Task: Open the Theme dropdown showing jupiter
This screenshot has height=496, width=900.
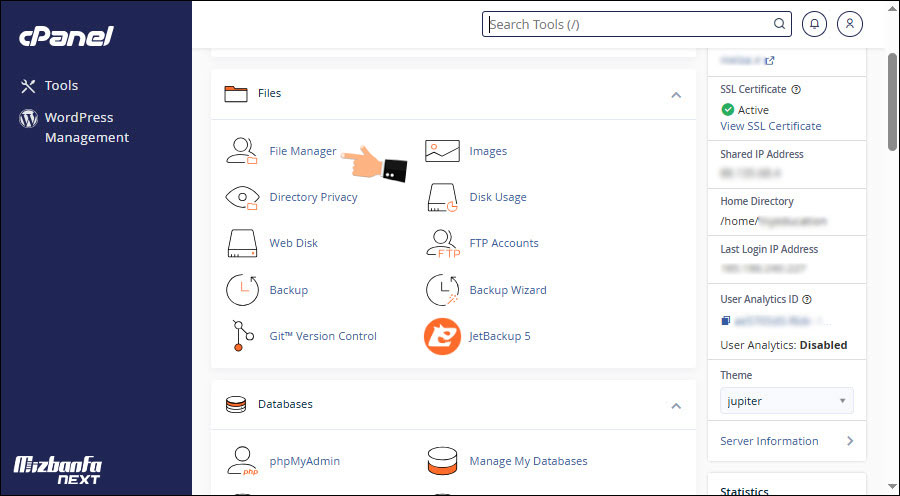Action: point(786,401)
